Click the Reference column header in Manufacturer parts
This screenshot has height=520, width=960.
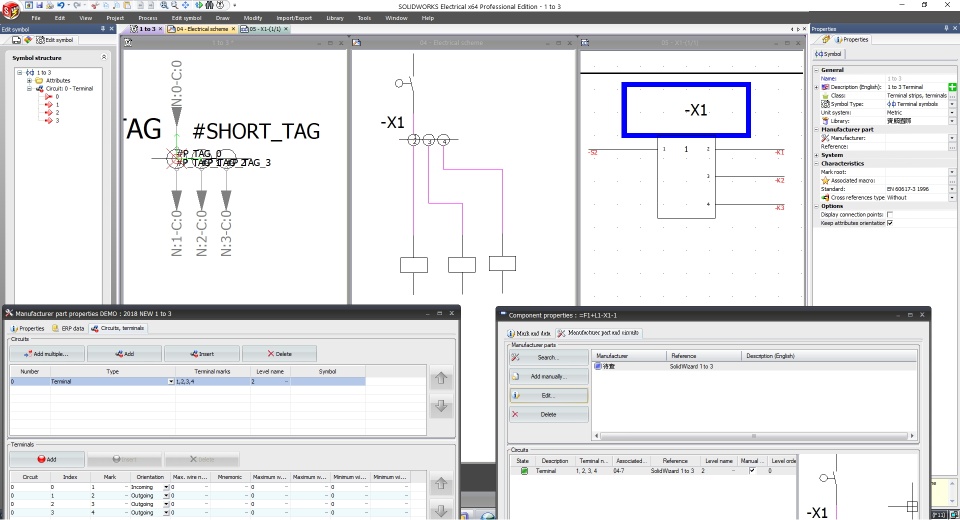click(x=703, y=356)
